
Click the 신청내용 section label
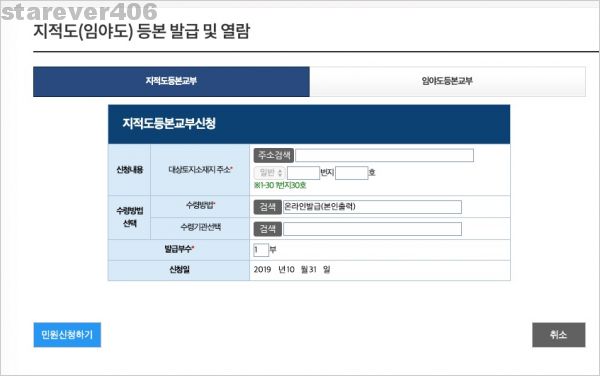click(130, 169)
